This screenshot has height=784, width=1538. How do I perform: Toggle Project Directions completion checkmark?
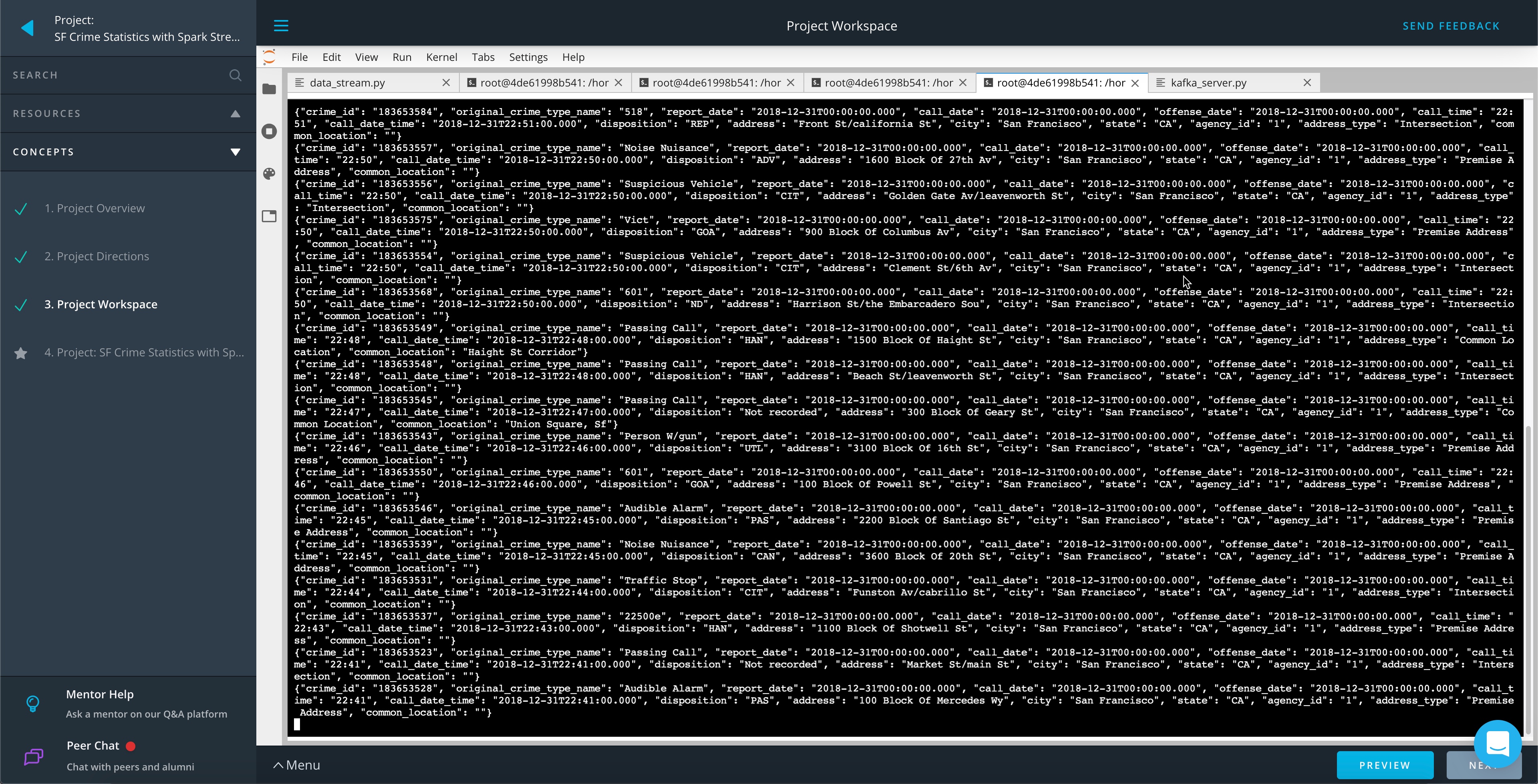(x=22, y=256)
